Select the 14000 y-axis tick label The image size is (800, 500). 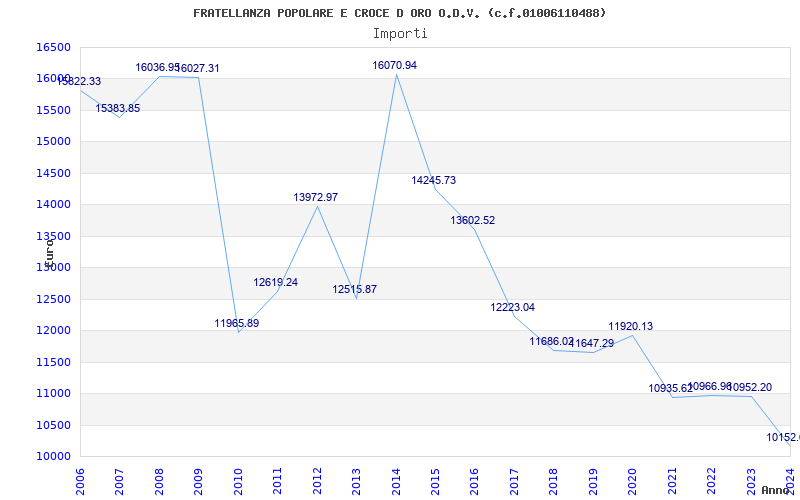53,205
